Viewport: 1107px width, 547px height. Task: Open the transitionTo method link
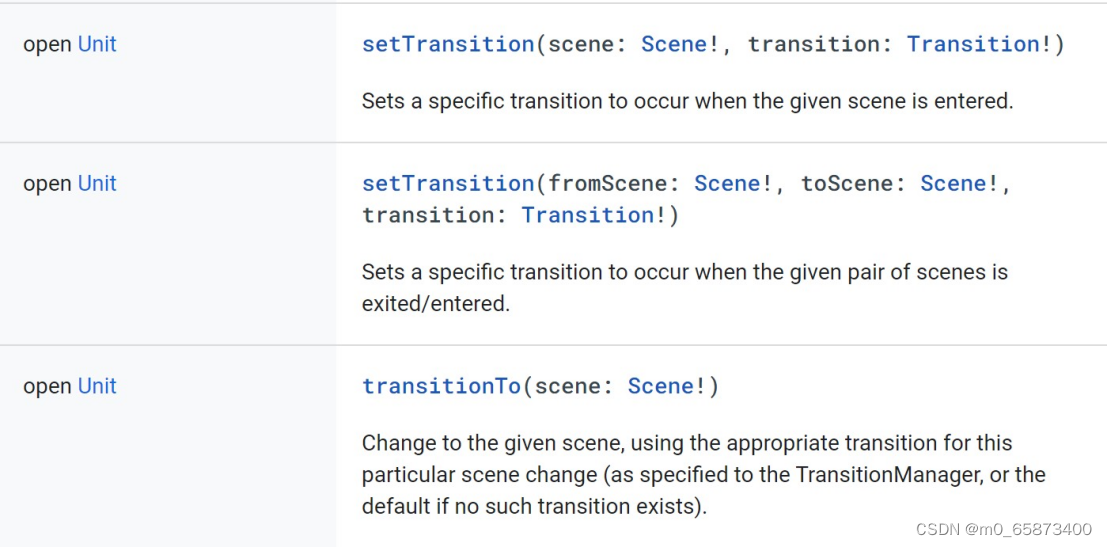441,386
